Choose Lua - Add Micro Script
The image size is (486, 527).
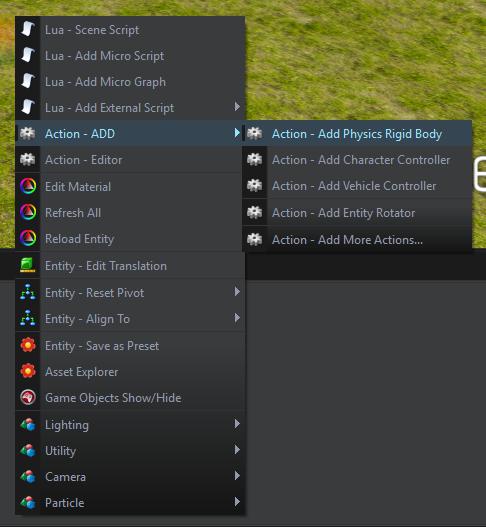click(x=130, y=55)
